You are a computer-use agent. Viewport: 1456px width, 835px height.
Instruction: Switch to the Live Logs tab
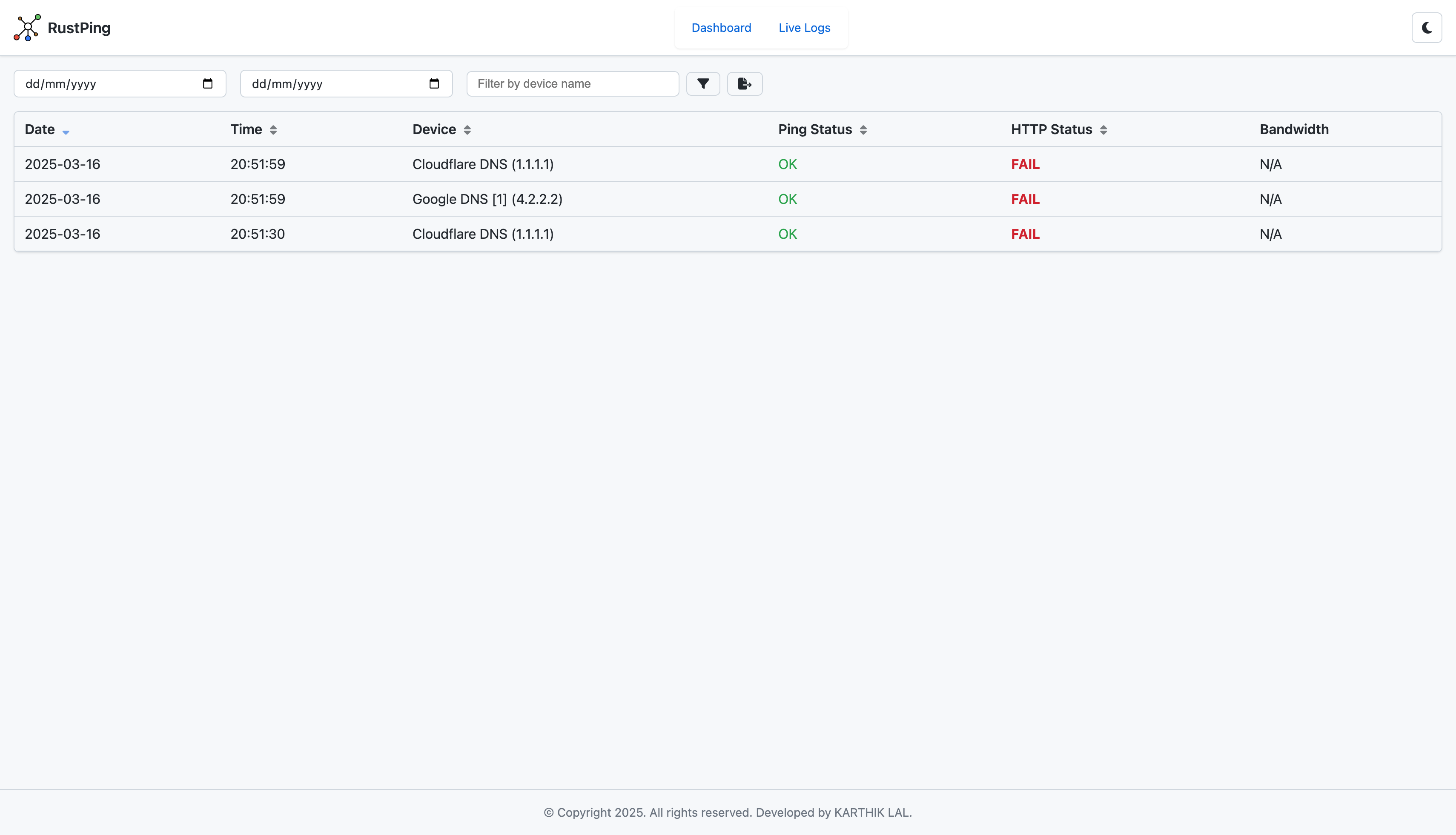804,28
